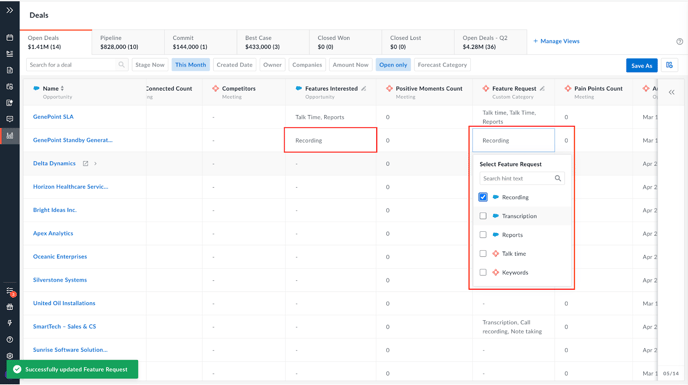Open the calendar icon in sidebar

[10, 38]
